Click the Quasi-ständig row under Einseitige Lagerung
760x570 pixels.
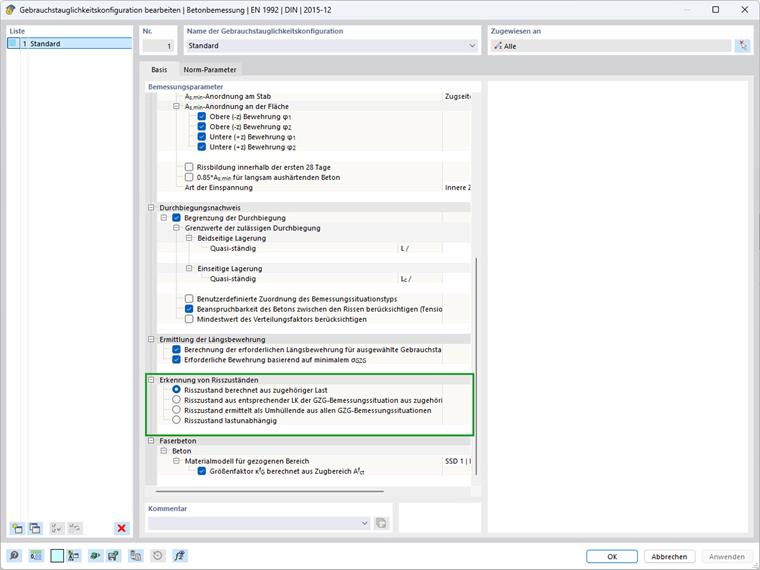[x=314, y=279]
